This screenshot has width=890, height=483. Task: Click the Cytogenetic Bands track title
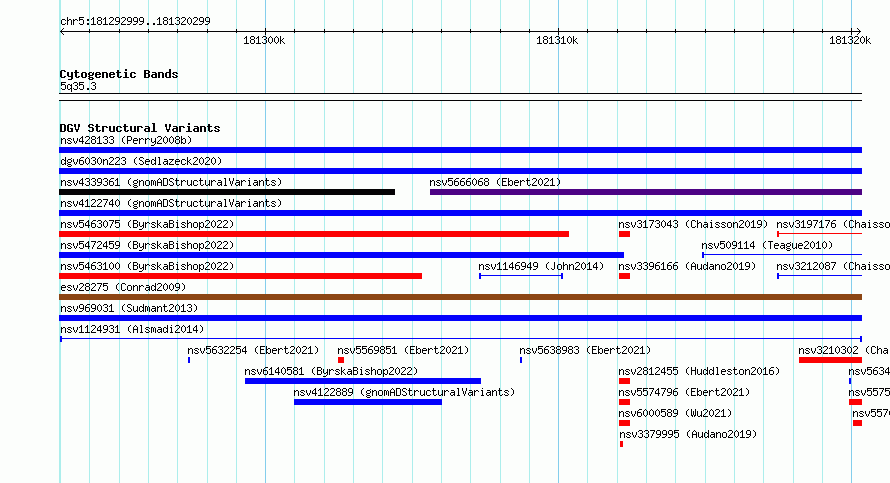click(x=119, y=74)
